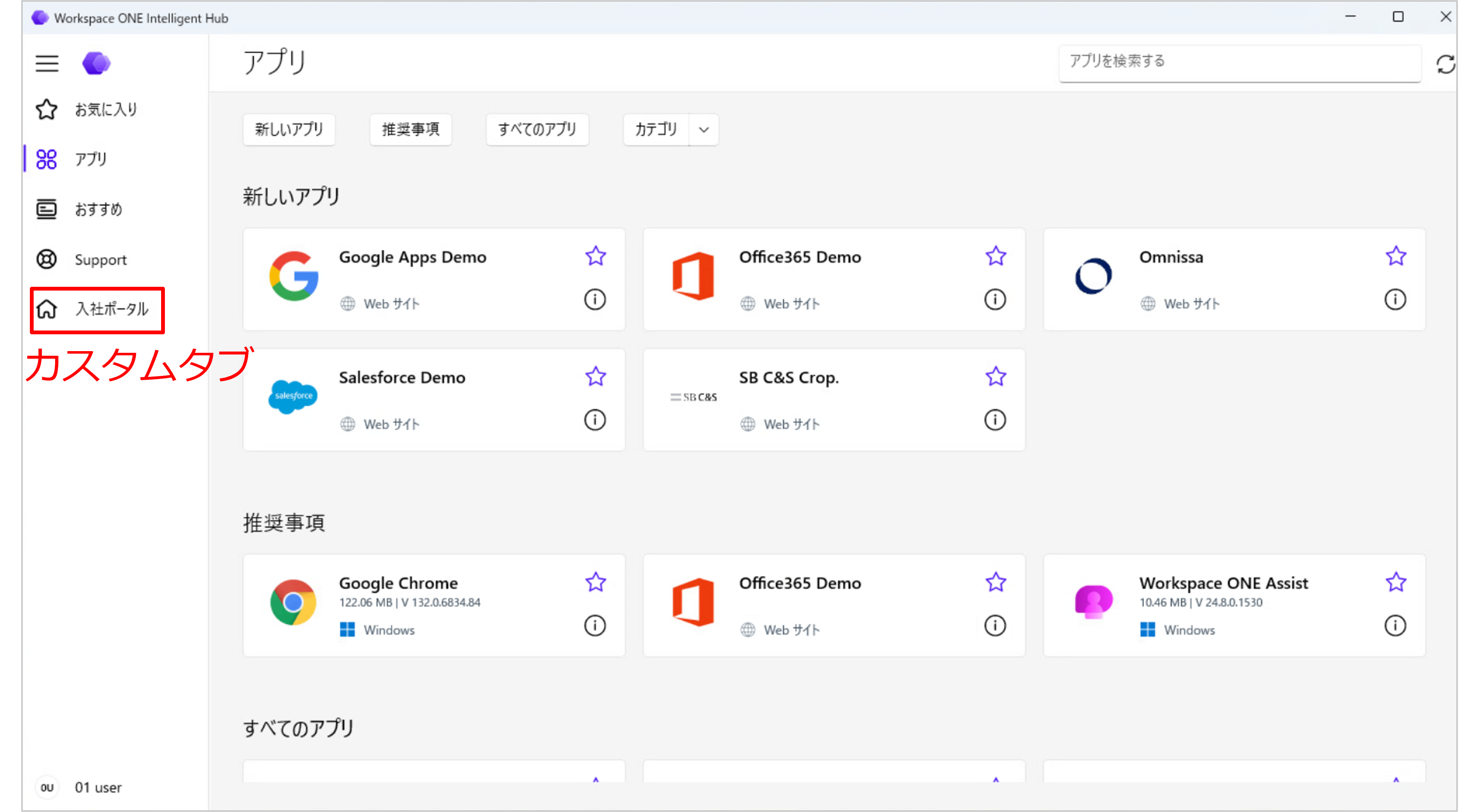The height and width of the screenshot is (812, 1458).
Task: Refresh the app catalog
Action: [1445, 64]
